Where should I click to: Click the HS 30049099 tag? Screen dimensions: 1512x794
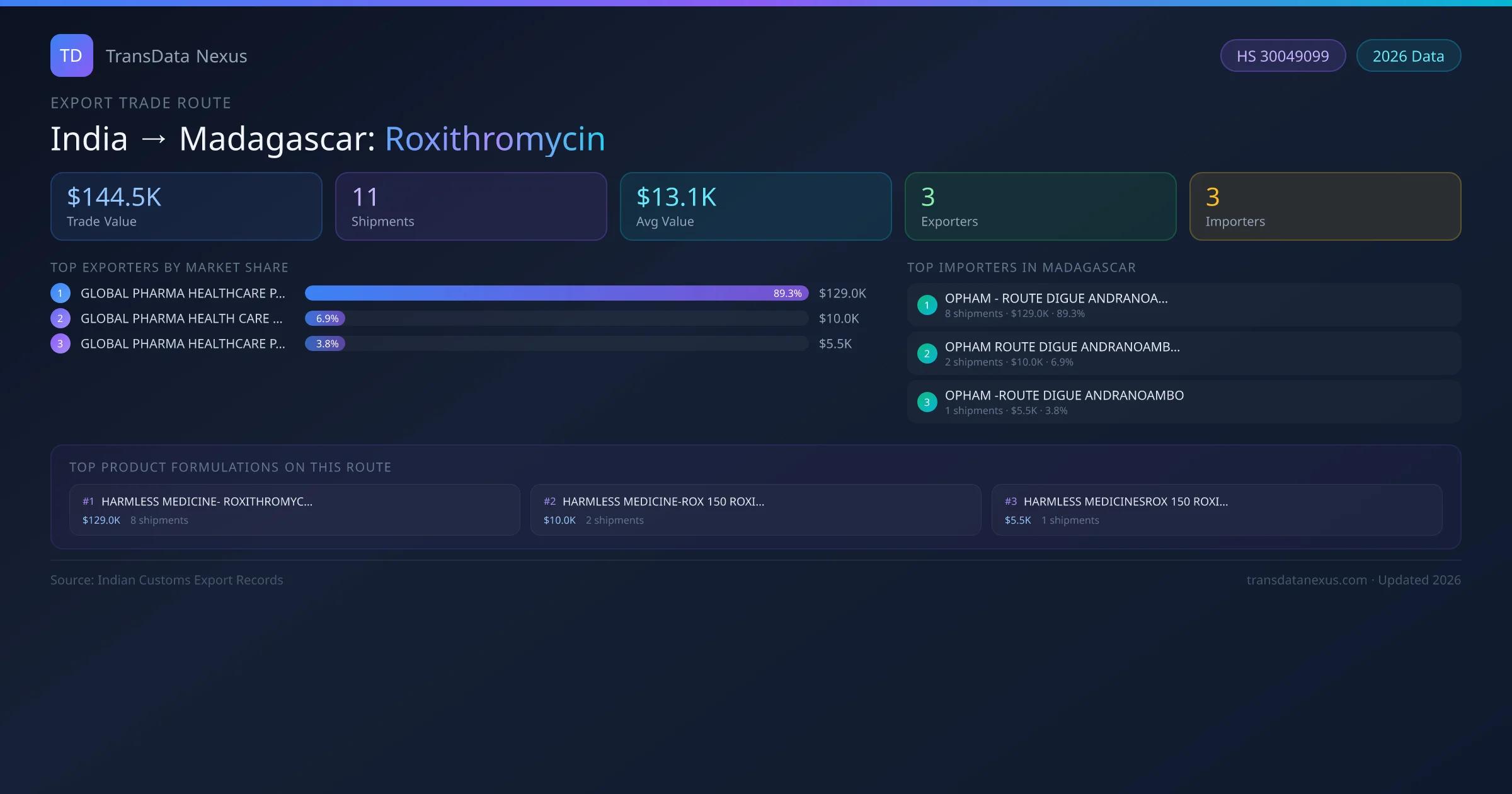(1283, 56)
